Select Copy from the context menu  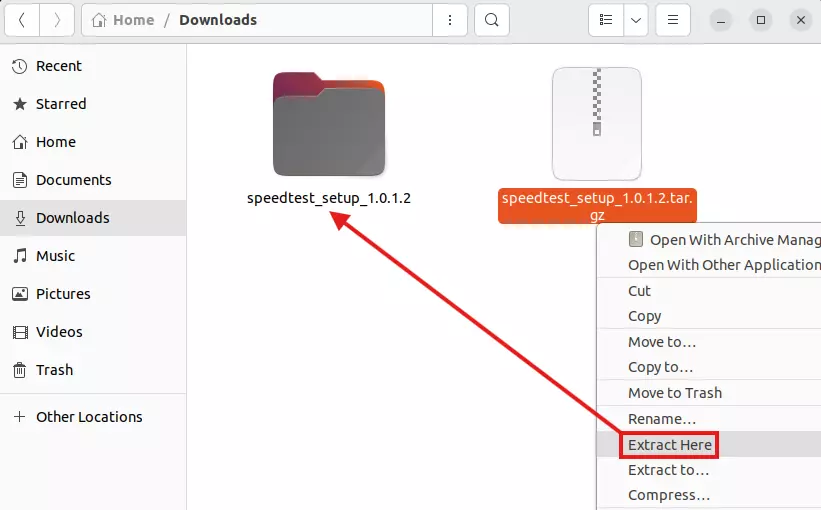click(709, 316)
